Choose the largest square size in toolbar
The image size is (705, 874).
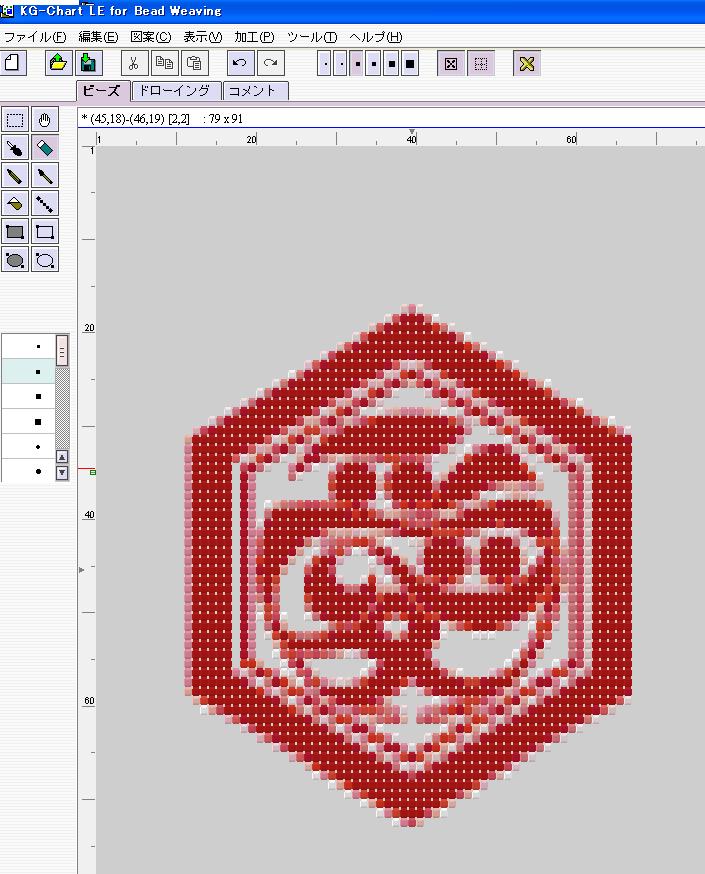coord(410,64)
